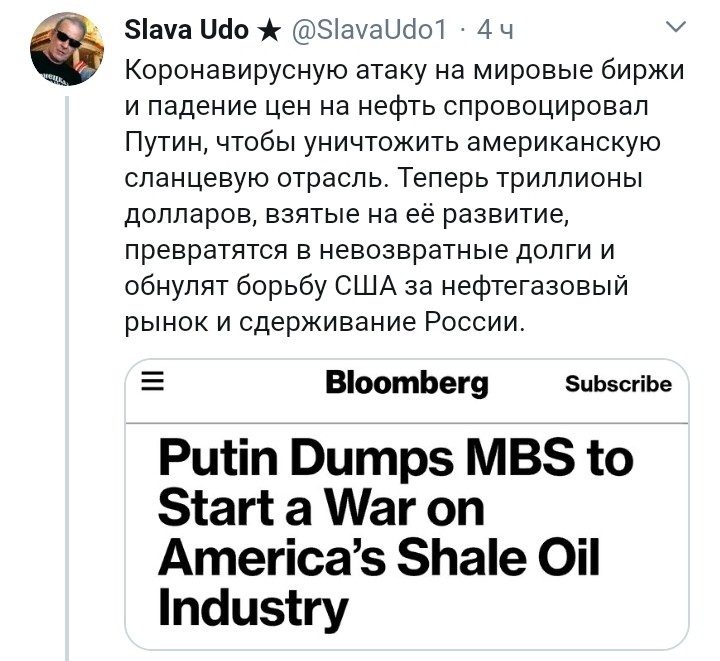The image size is (720, 661).
Task: Click the Slava Udo display name
Action: click(x=187, y=31)
